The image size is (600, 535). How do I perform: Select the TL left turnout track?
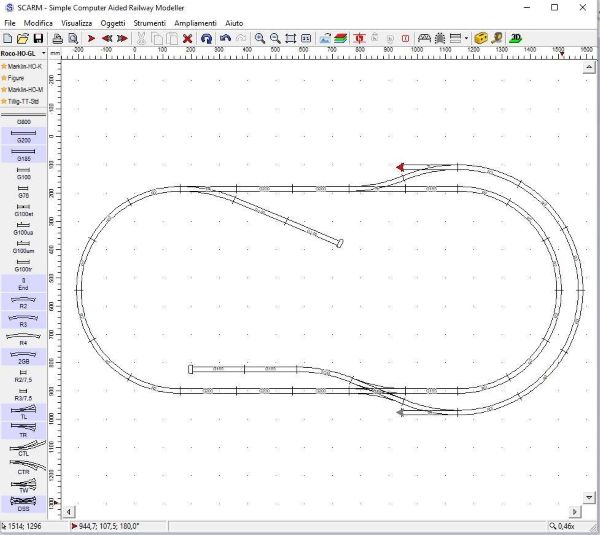tap(23, 411)
